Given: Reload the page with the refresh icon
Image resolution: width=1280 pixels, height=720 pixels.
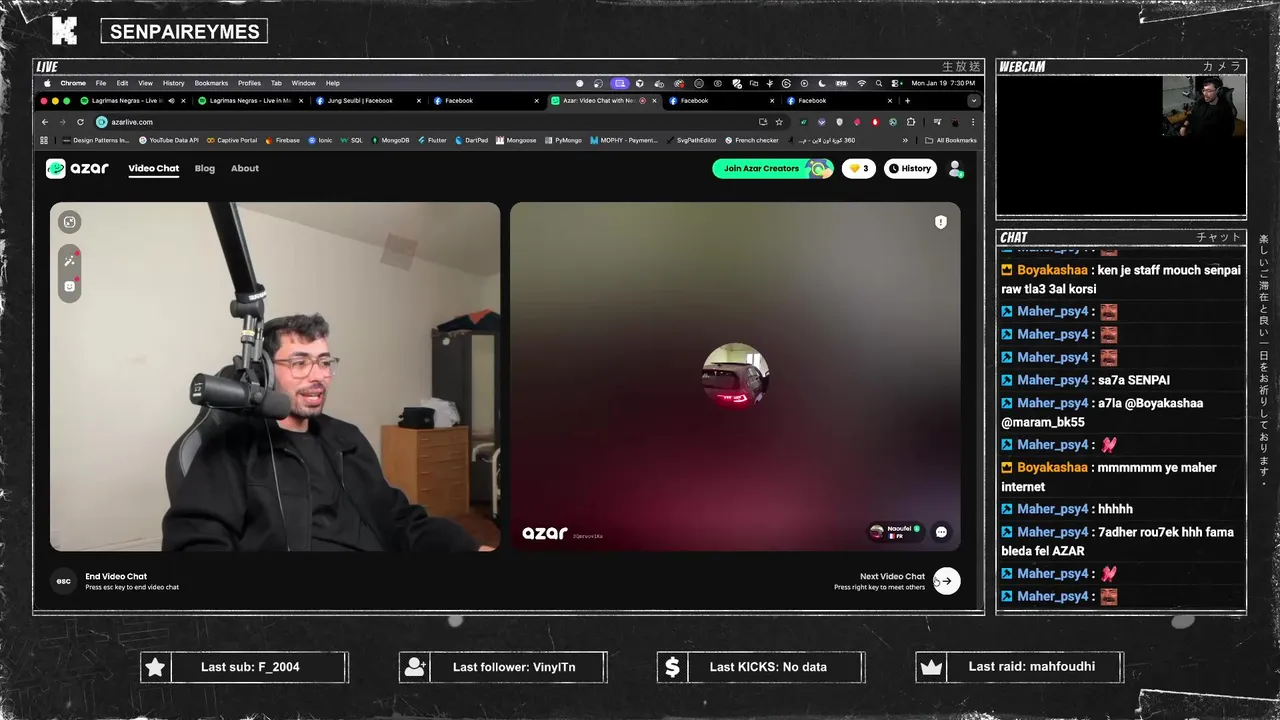Looking at the screenshot, I should pyautogui.click(x=79, y=122).
